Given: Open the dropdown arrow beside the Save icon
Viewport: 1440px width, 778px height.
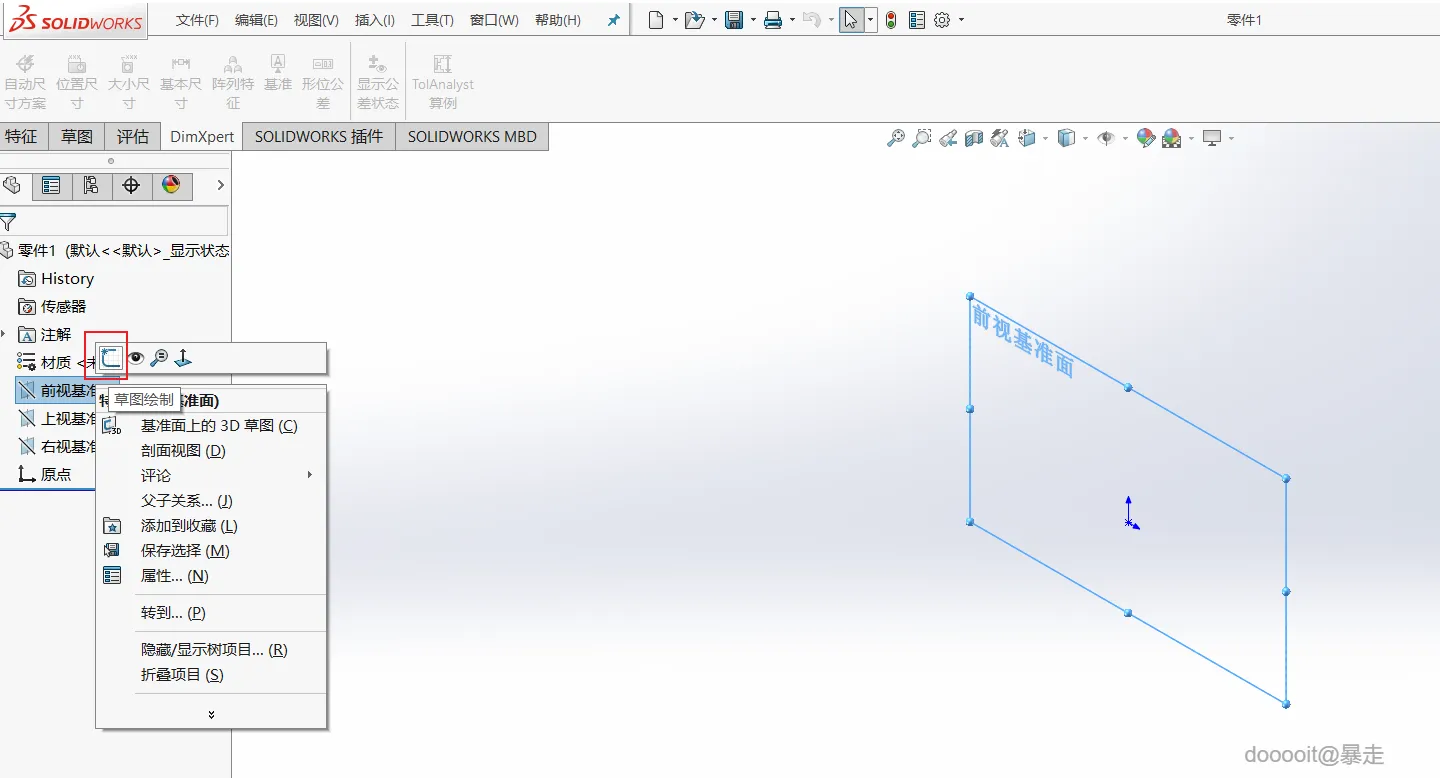Looking at the screenshot, I should (753, 20).
